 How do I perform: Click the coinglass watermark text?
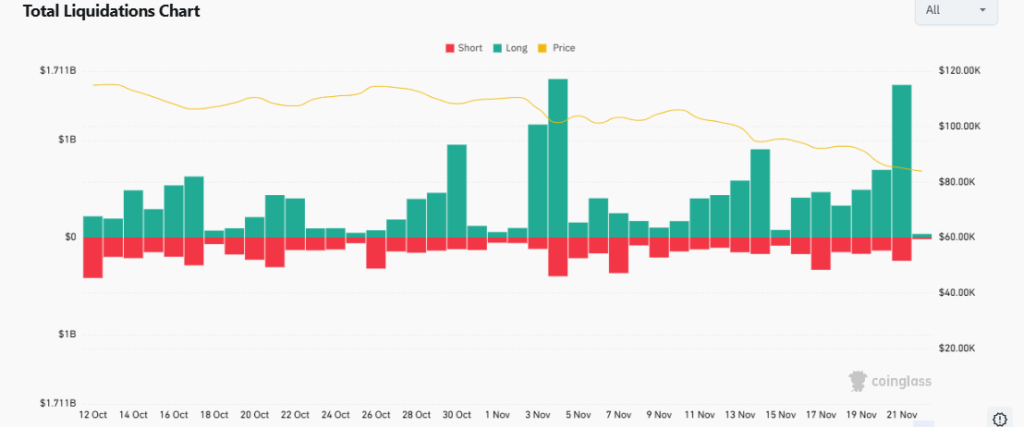[x=903, y=380]
